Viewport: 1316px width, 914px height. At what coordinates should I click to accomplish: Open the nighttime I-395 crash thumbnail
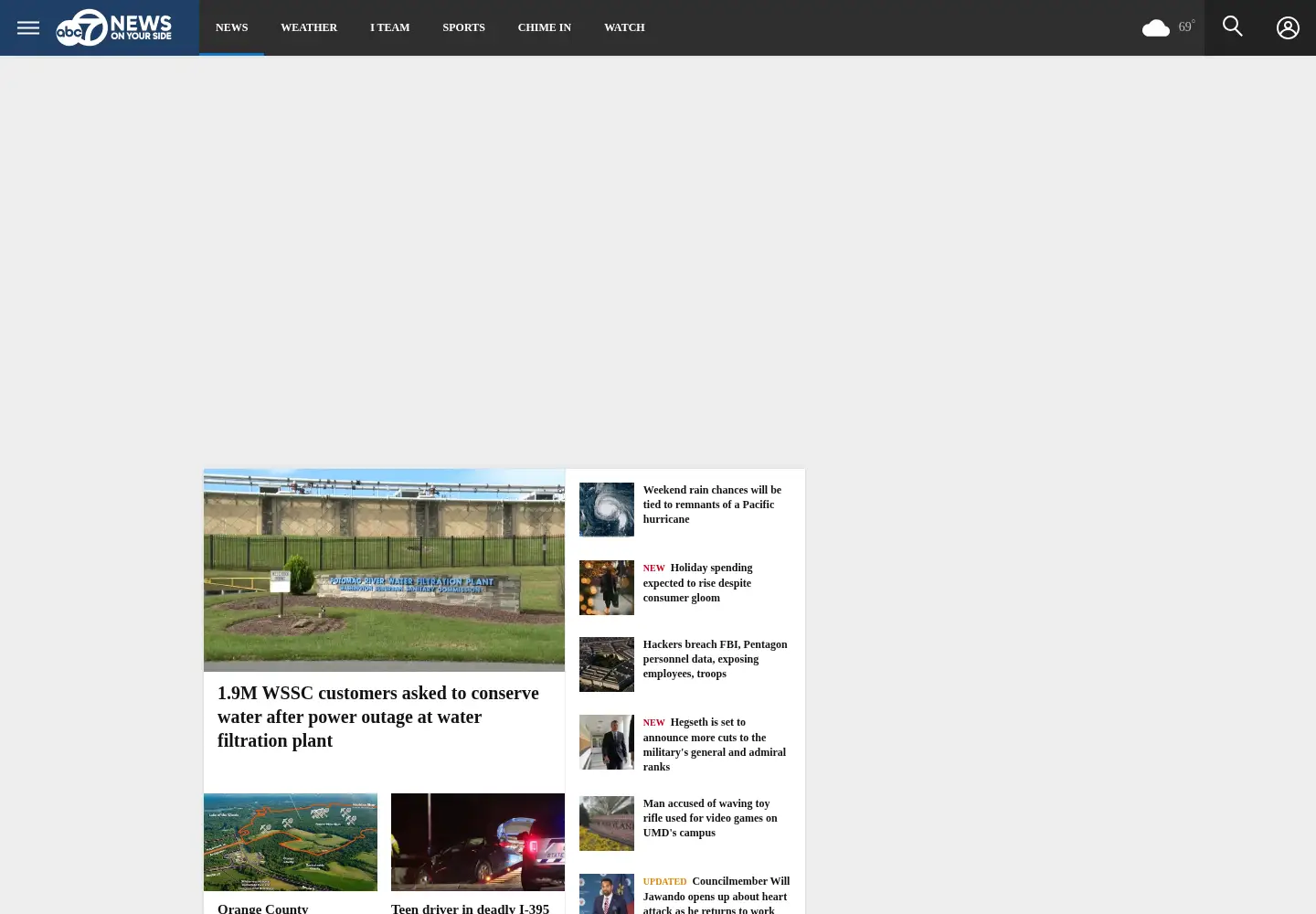[x=478, y=842]
